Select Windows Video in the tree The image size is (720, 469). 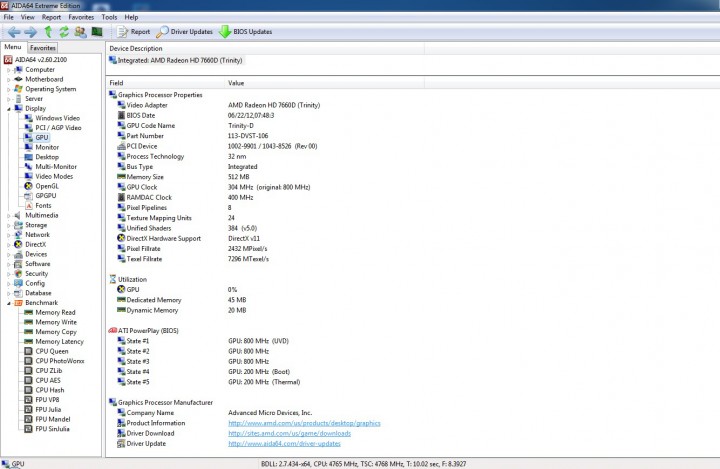pyautogui.click(x=57, y=118)
